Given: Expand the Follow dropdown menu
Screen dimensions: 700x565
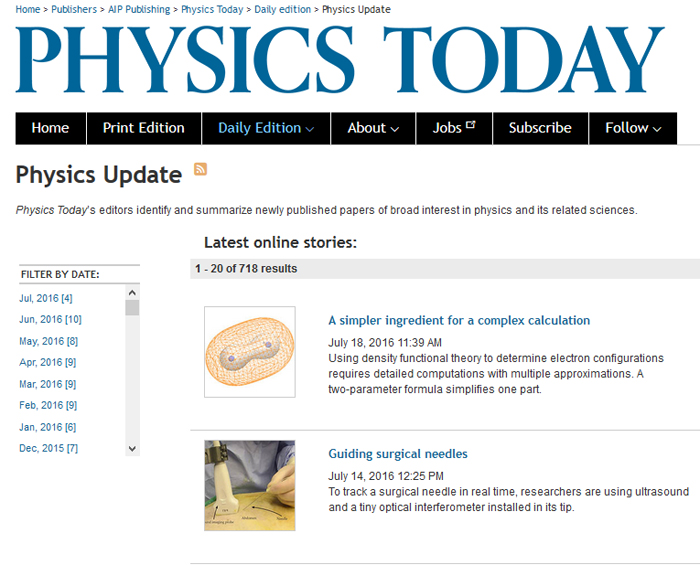Looking at the screenshot, I should tap(633, 128).
